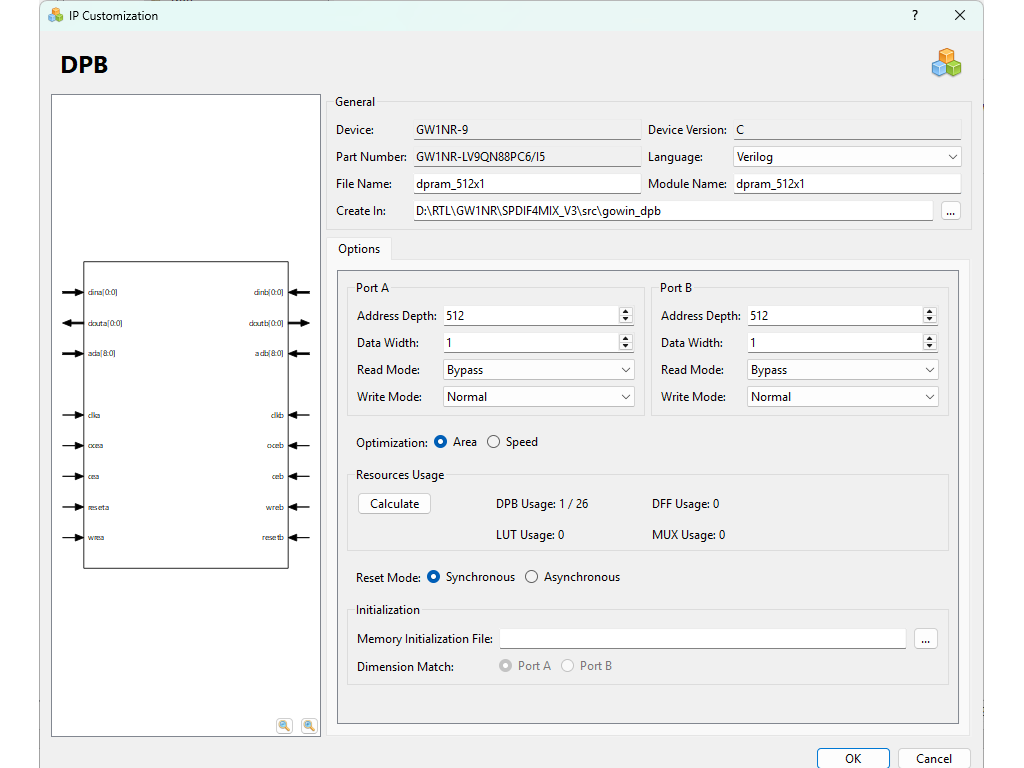Image resolution: width=1024 pixels, height=768 pixels.
Task: Open the Language dropdown showing Verilog
Action: [x=847, y=157]
